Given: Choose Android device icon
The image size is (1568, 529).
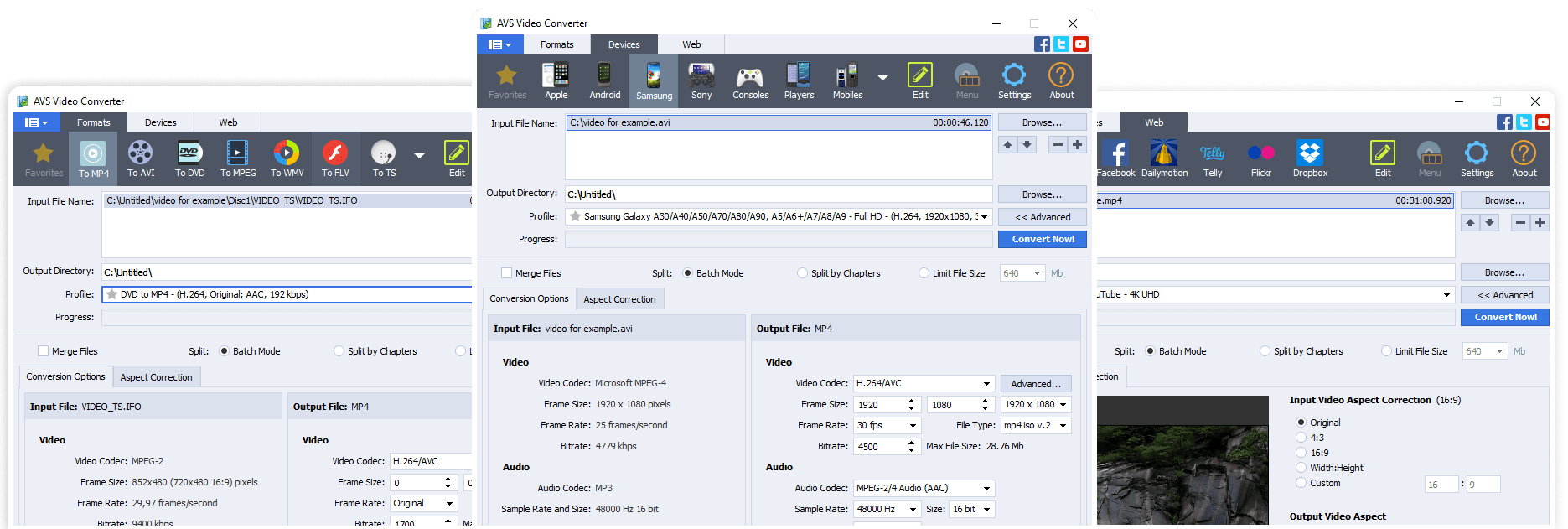Looking at the screenshot, I should 604,80.
